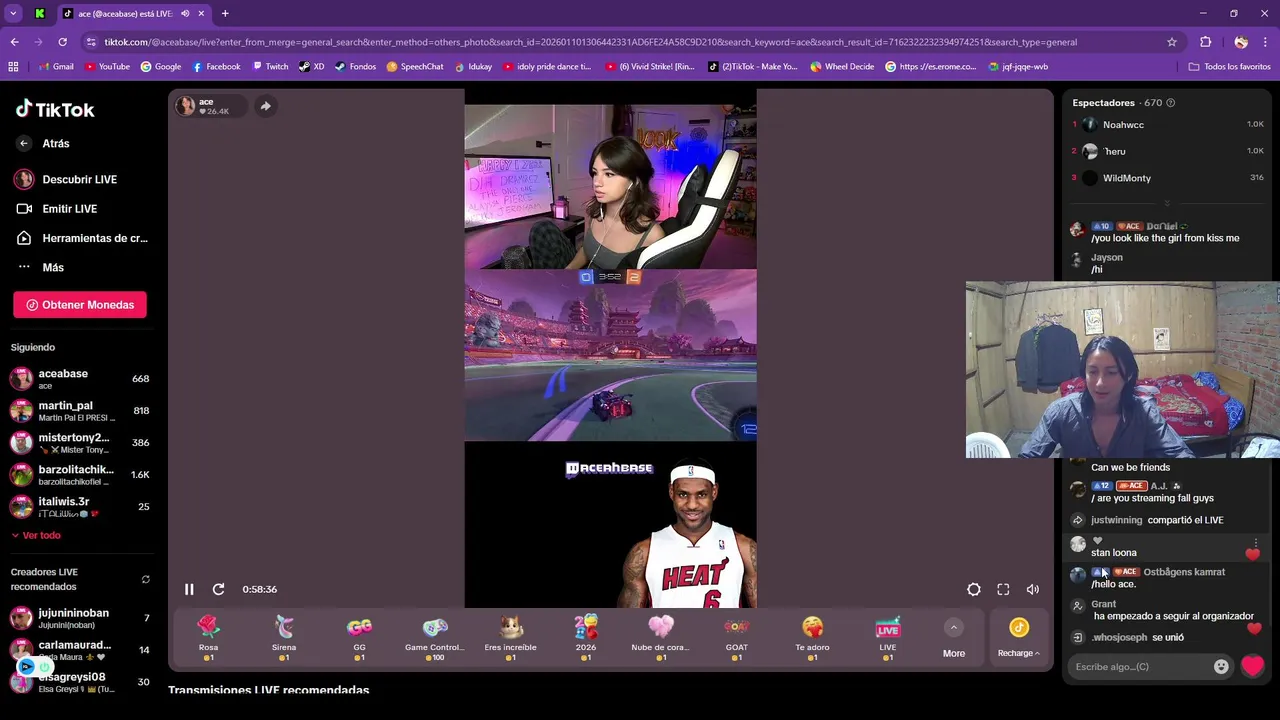Viewport: 1280px width, 720px height.
Task: Reload the browser page
Action: coord(62,42)
